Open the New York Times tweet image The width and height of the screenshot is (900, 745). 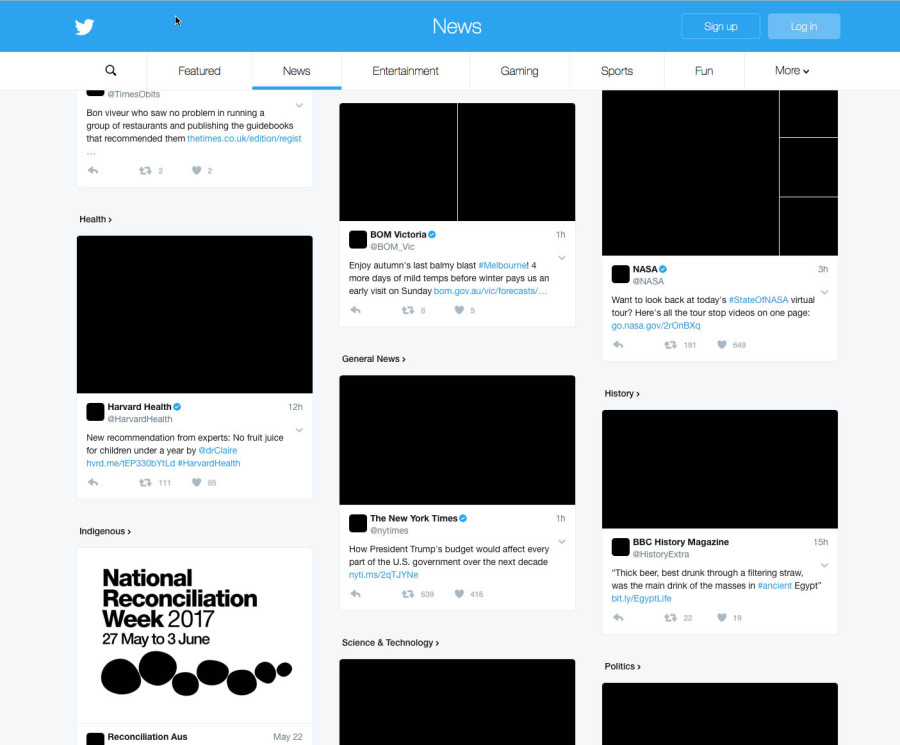[x=457, y=440]
